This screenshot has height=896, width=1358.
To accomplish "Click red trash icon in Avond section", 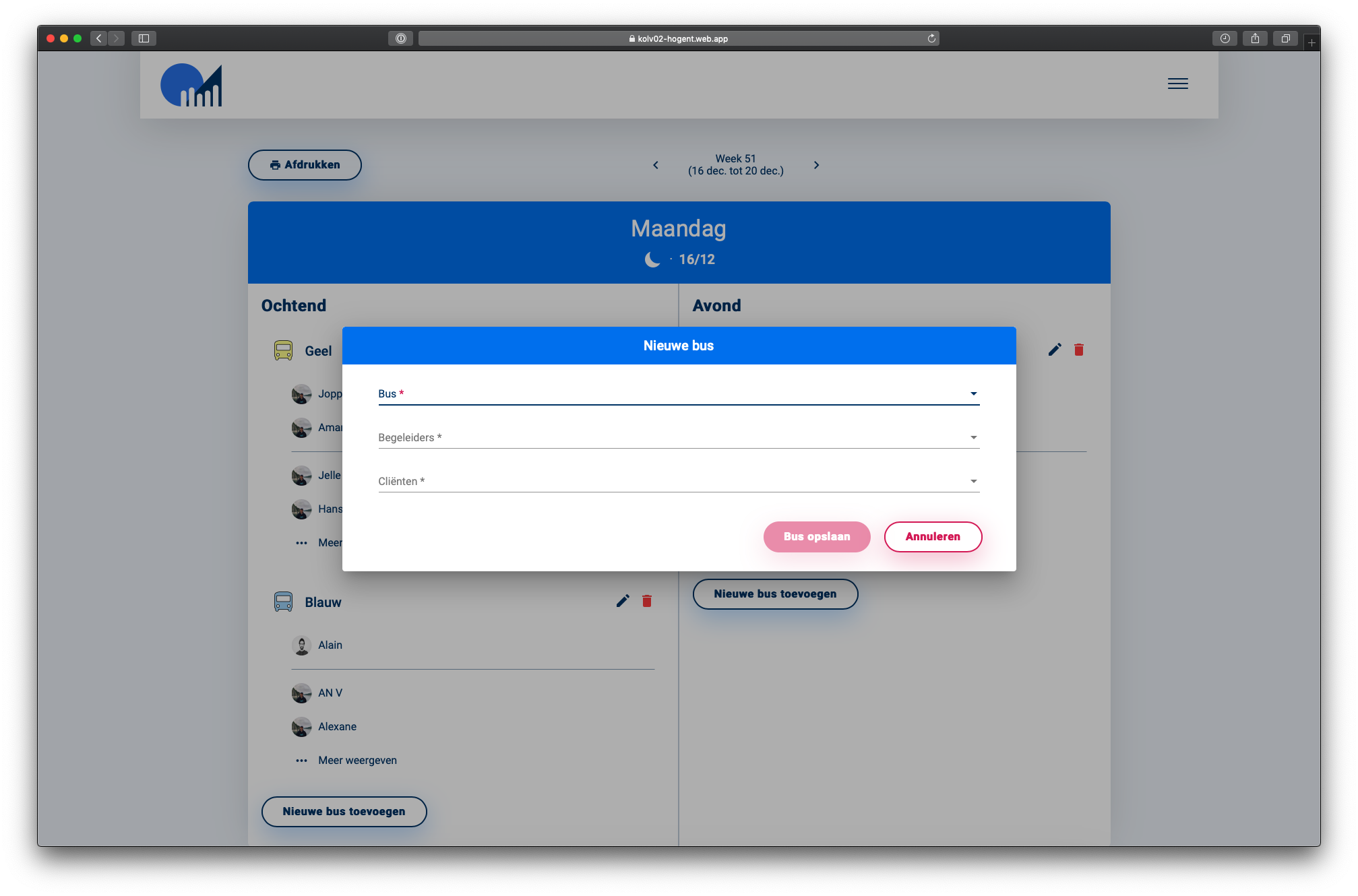I will click(x=1079, y=350).
